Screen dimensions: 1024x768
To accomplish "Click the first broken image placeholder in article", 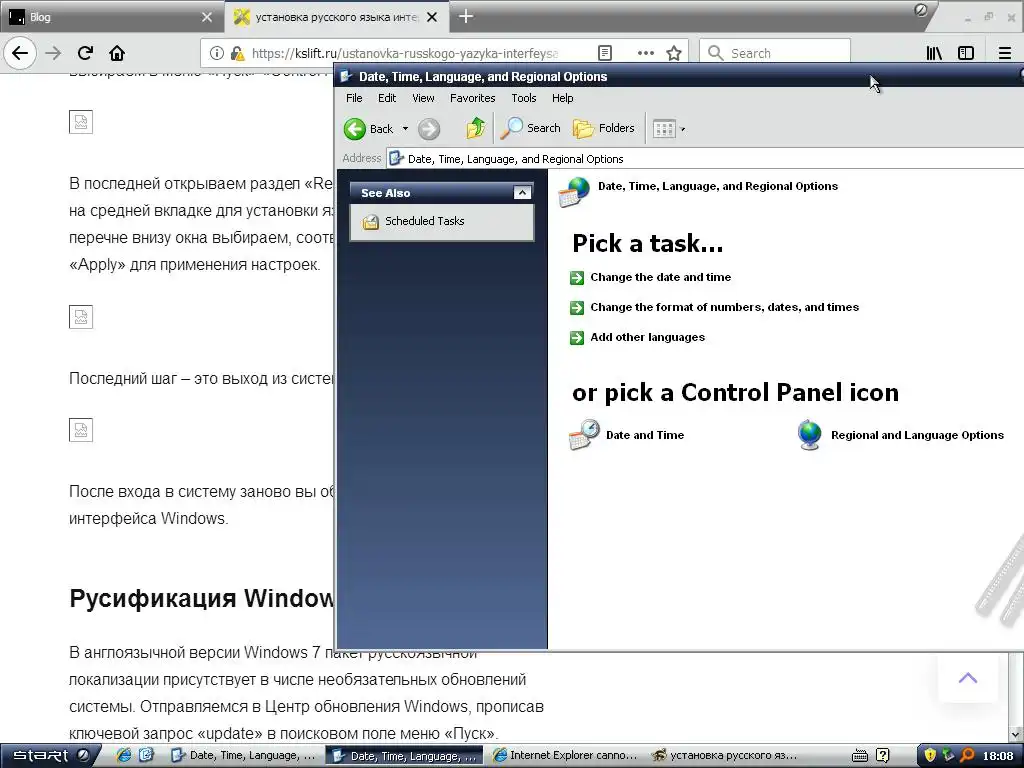I will [x=81, y=121].
